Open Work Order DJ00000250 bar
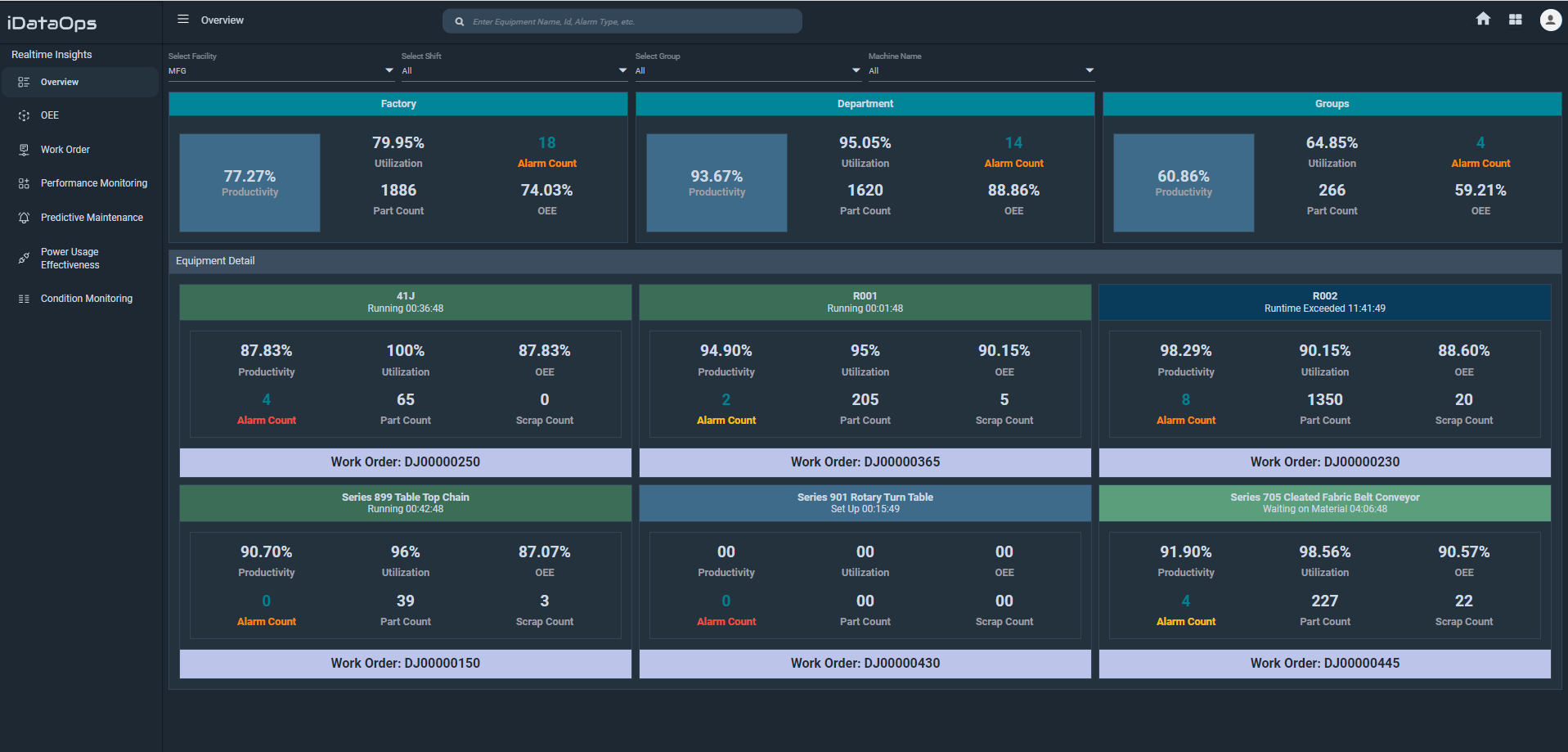Screen dimensions: 1568x752 [405, 462]
